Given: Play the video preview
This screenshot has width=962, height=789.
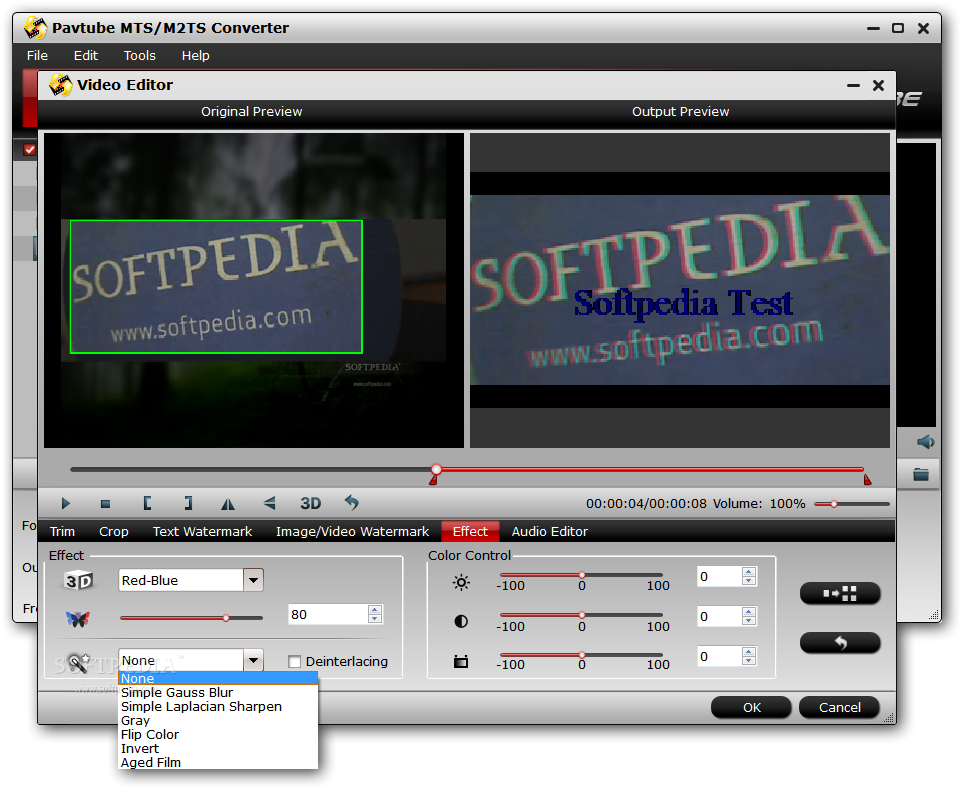Looking at the screenshot, I should (66, 504).
